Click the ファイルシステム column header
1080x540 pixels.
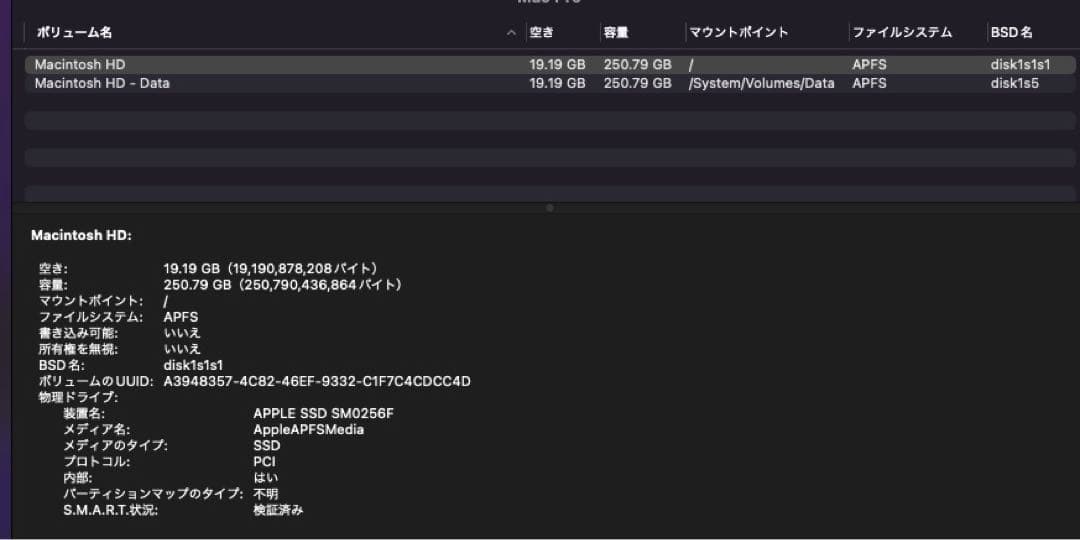[902, 32]
